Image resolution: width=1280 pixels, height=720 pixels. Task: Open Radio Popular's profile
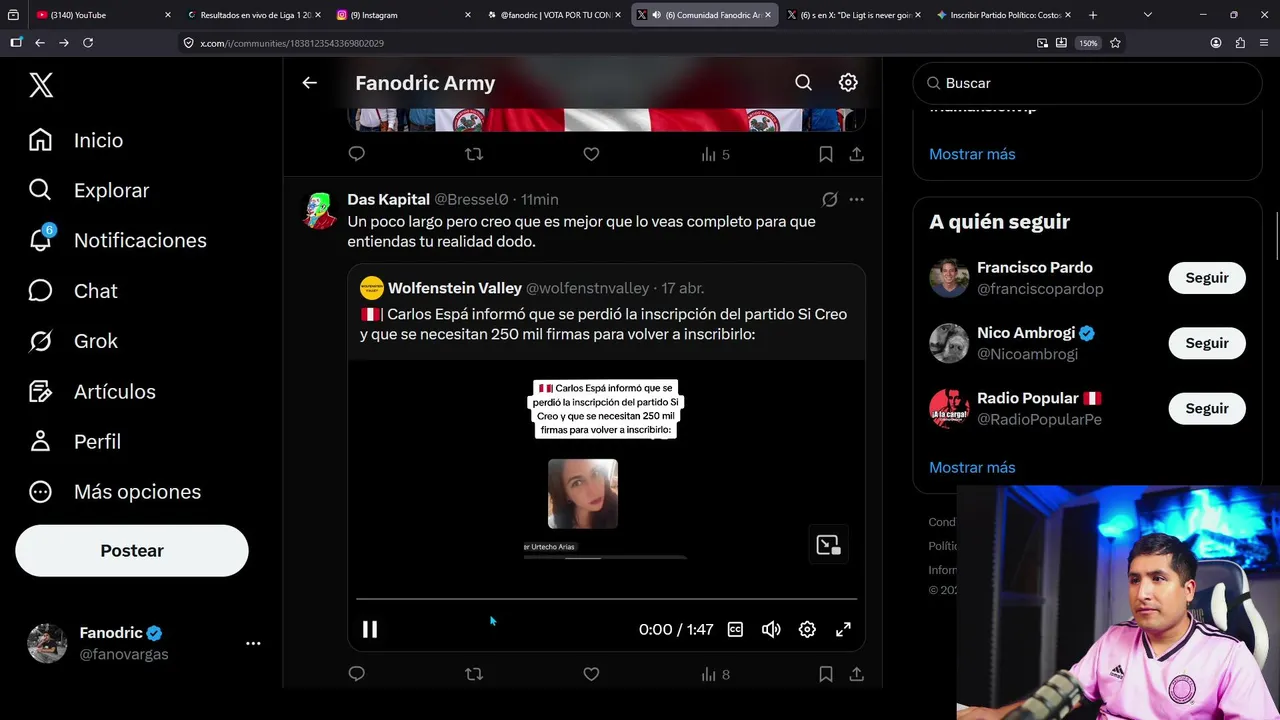click(x=1029, y=398)
